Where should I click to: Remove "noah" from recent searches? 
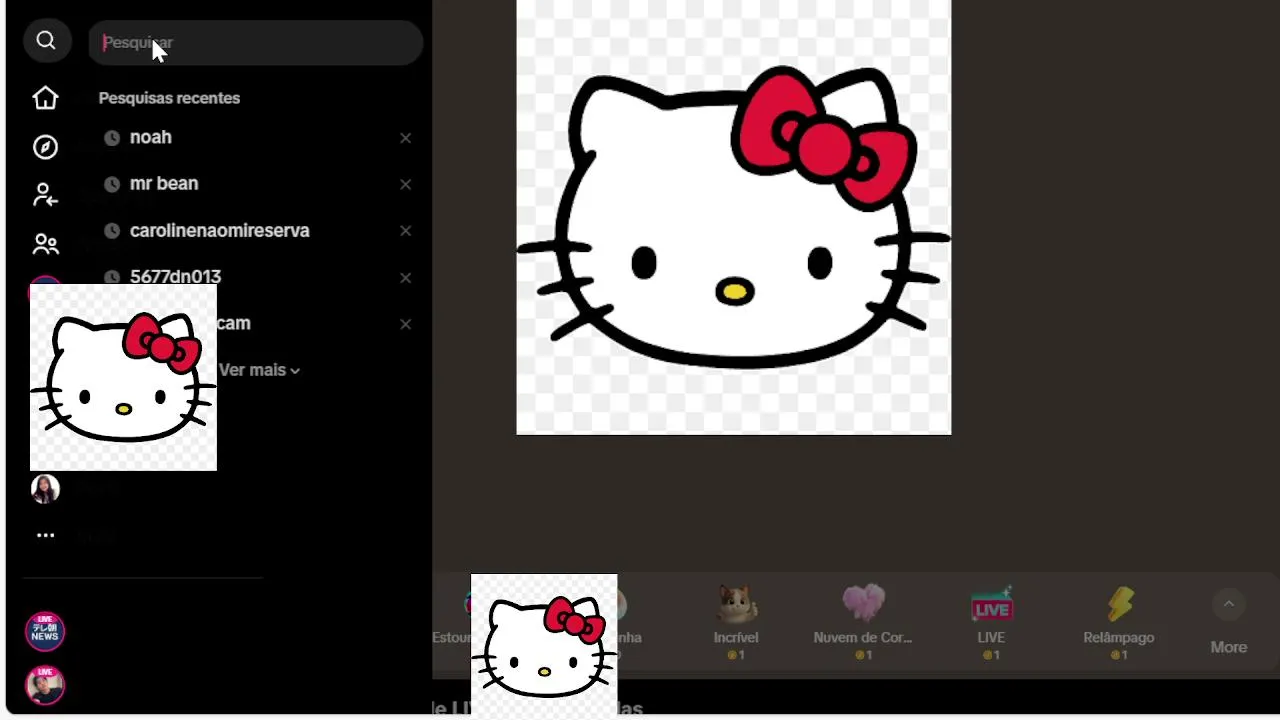click(405, 138)
